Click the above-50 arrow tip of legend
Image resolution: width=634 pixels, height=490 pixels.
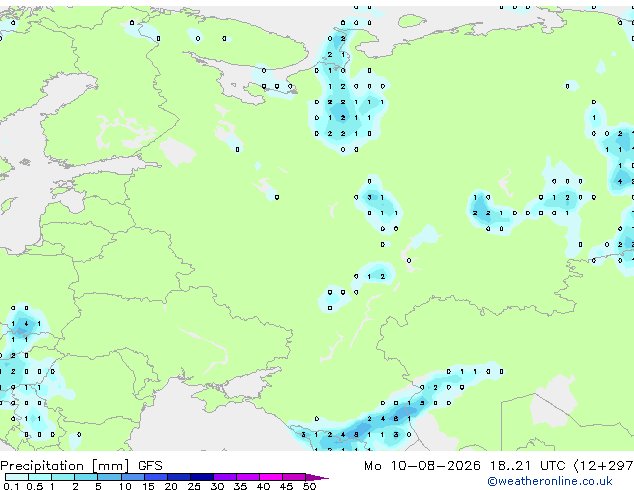click(x=317, y=477)
